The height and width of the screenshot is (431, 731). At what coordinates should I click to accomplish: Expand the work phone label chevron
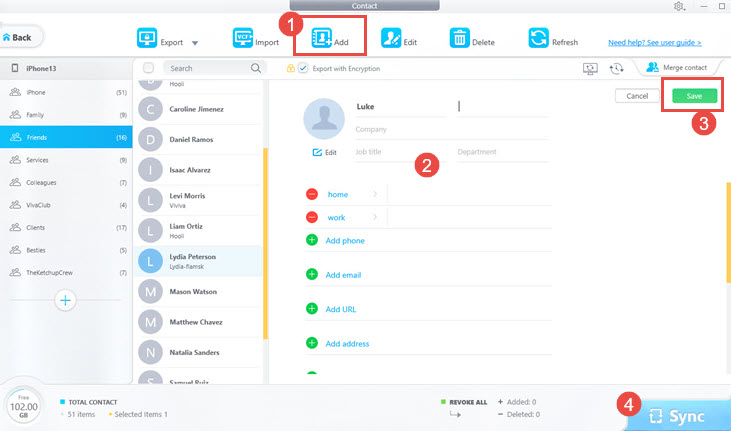pos(375,217)
